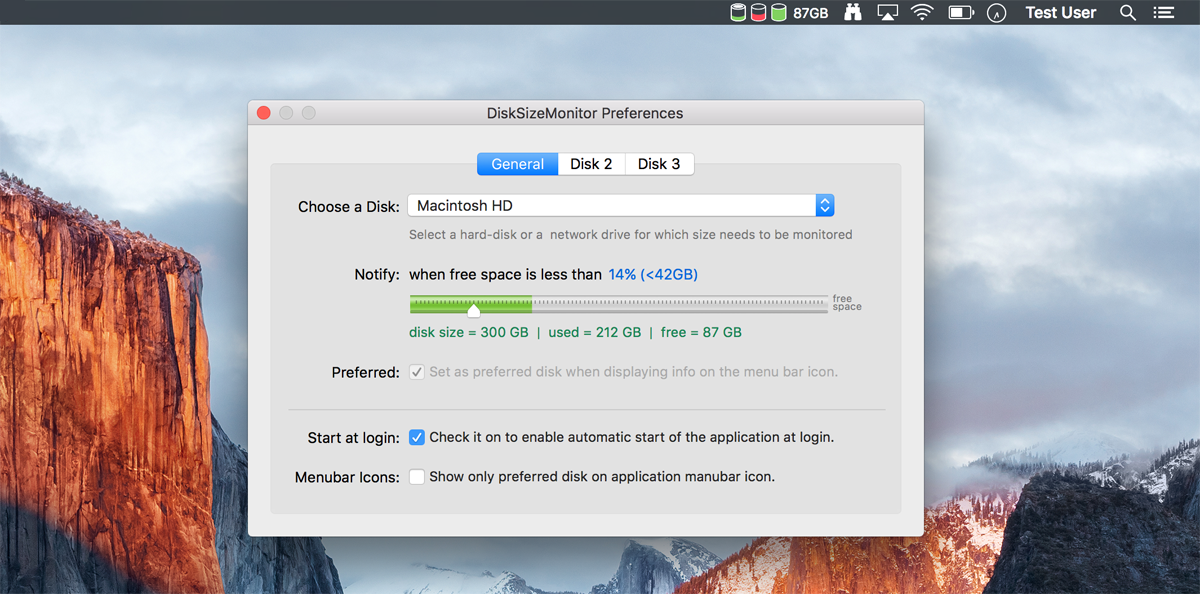Open Spotlight search magnifier icon
Image resolution: width=1200 pixels, height=594 pixels.
(1128, 13)
